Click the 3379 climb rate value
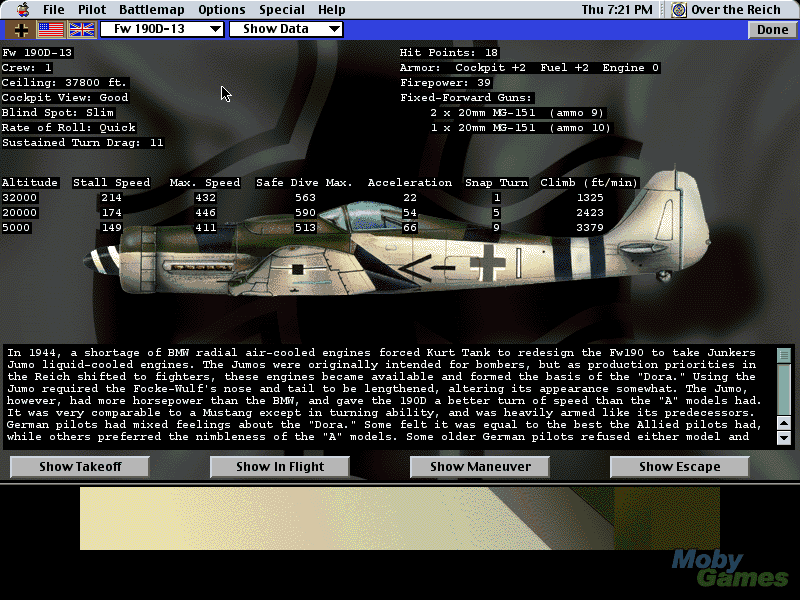The height and width of the screenshot is (600, 800). (590, 228)
